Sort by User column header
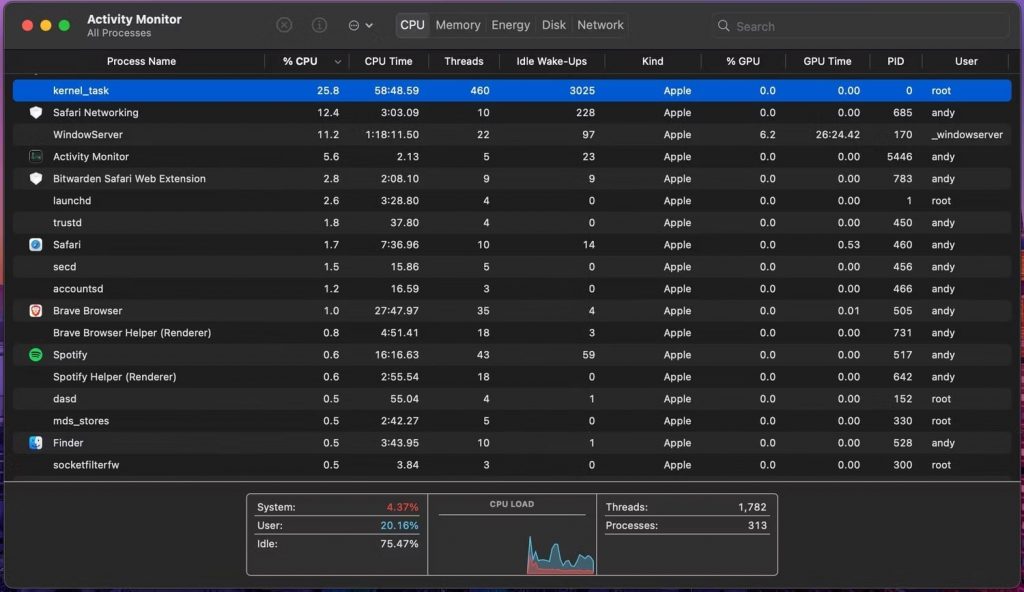 pyautogui.click(x=966, y=61)
